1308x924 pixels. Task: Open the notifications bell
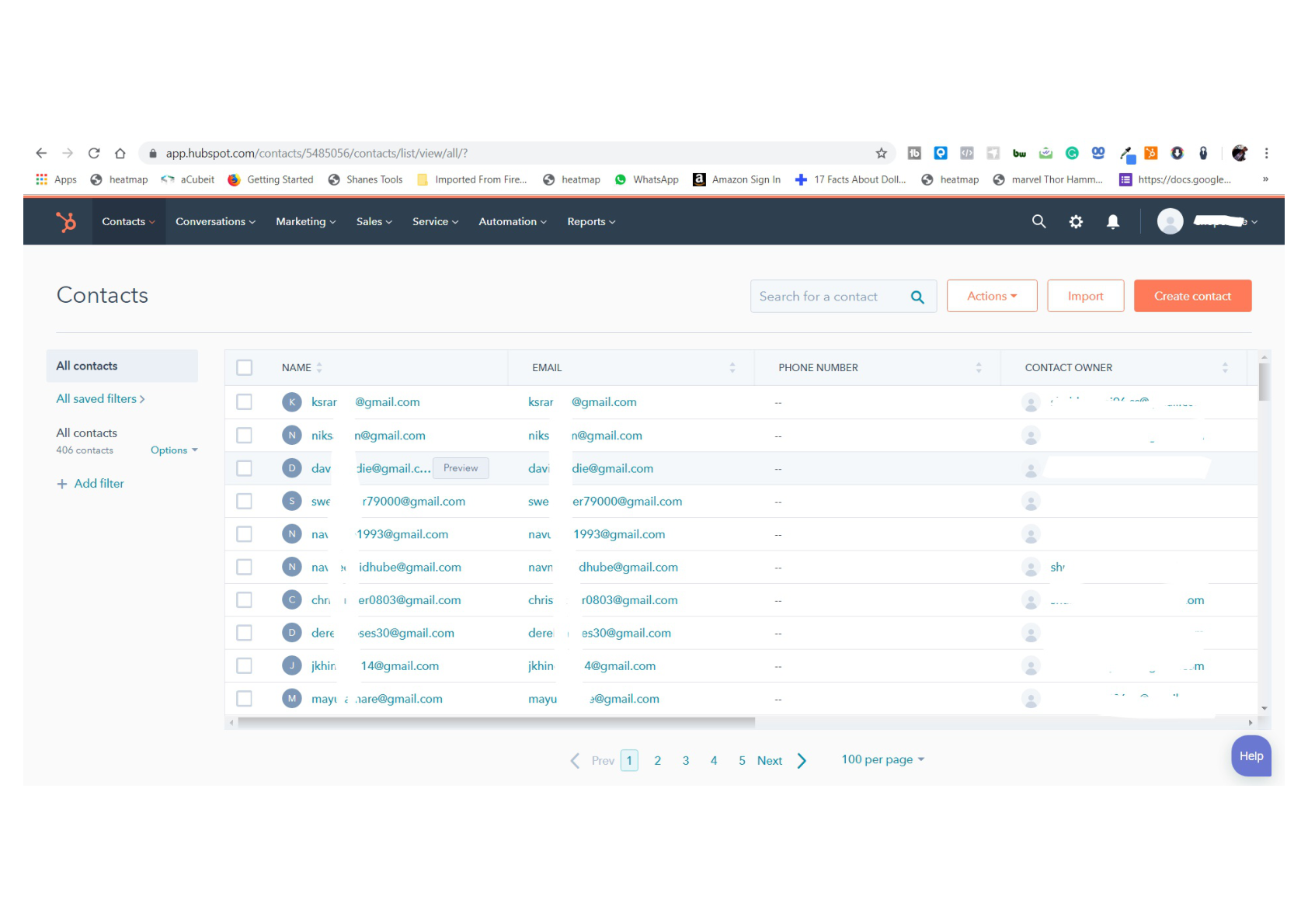tap(1112, 221)
